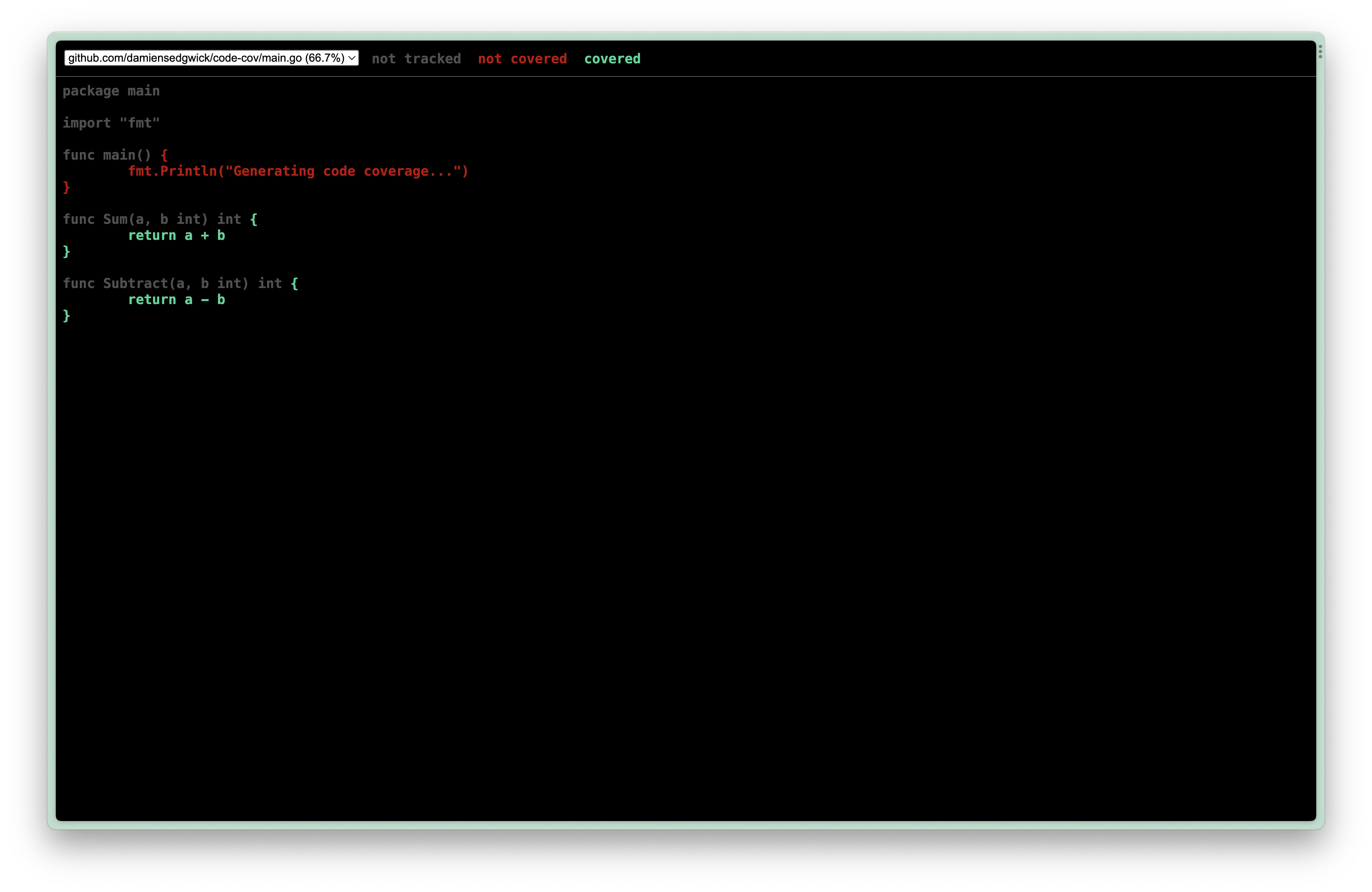Click the green 'covered' legend label
This screenshot has width=1372, height=892.
click(612, 59)
